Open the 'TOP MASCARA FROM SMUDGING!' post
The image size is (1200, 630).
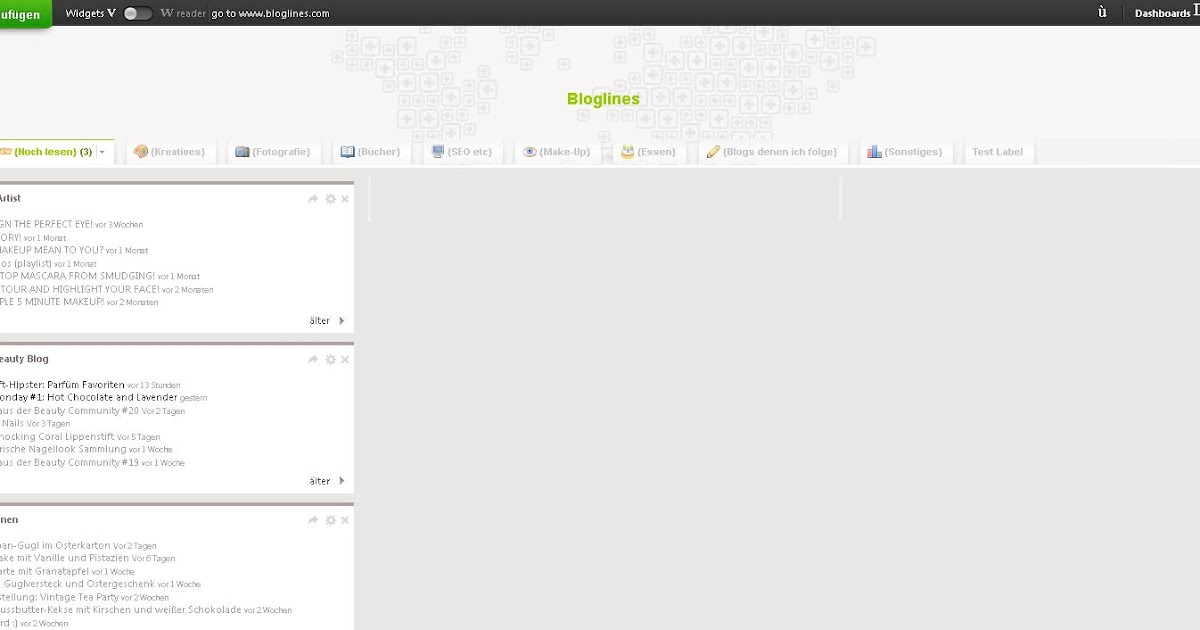(x=77, y=276)
